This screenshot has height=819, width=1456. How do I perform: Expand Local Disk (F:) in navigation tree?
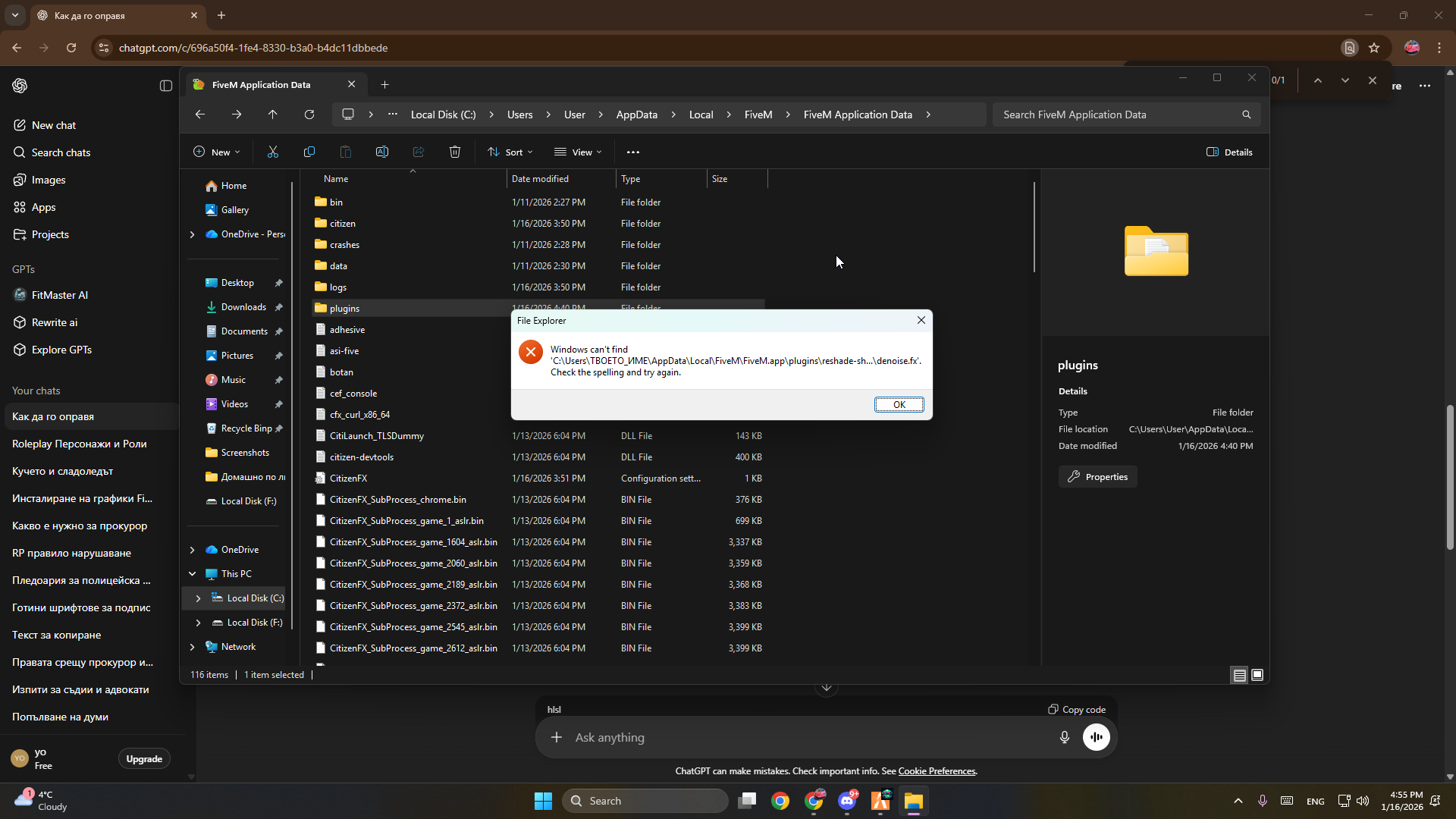coord(198,623)
